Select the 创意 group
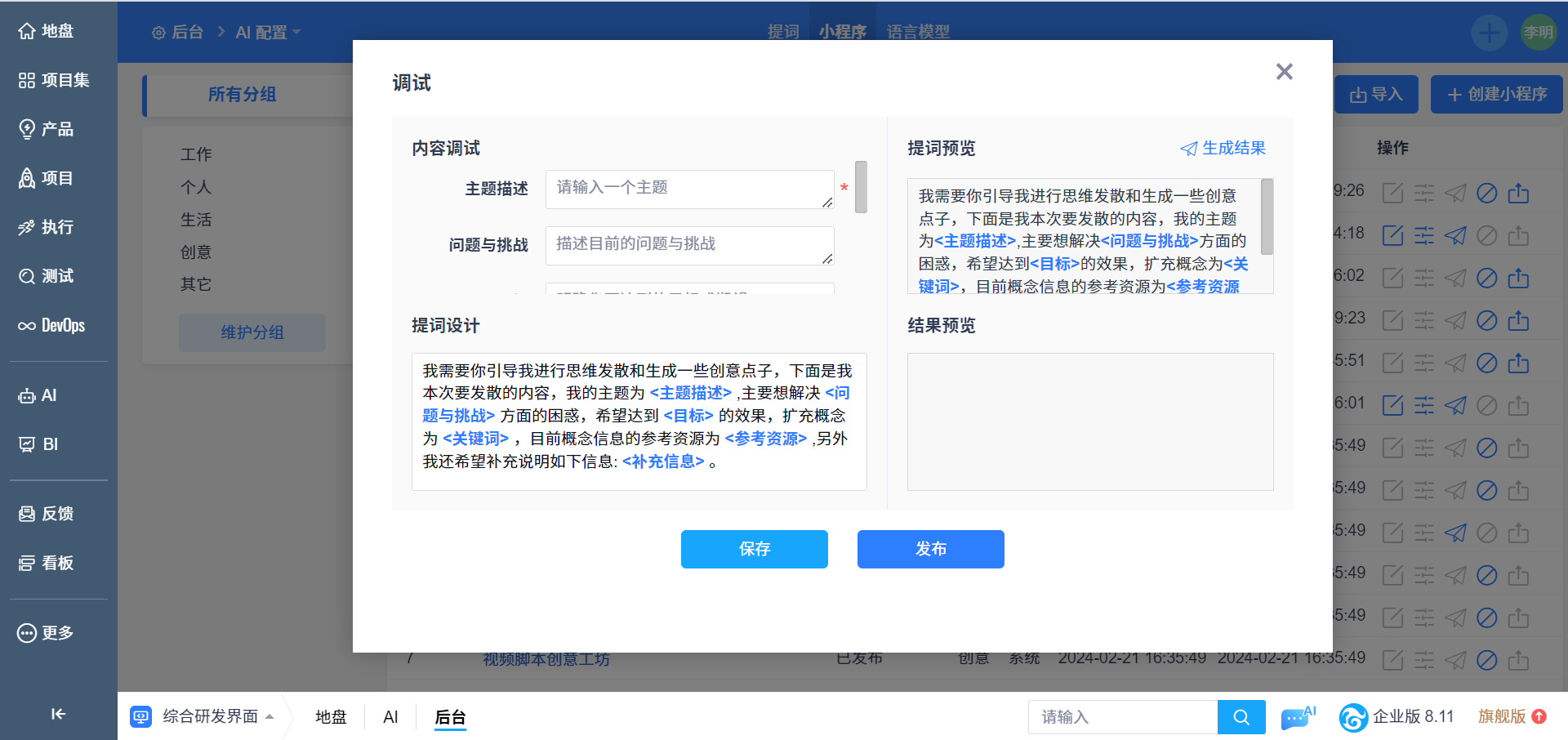Screen dimensions: 1568x740 pyautogui.click(x=196, y=252)
